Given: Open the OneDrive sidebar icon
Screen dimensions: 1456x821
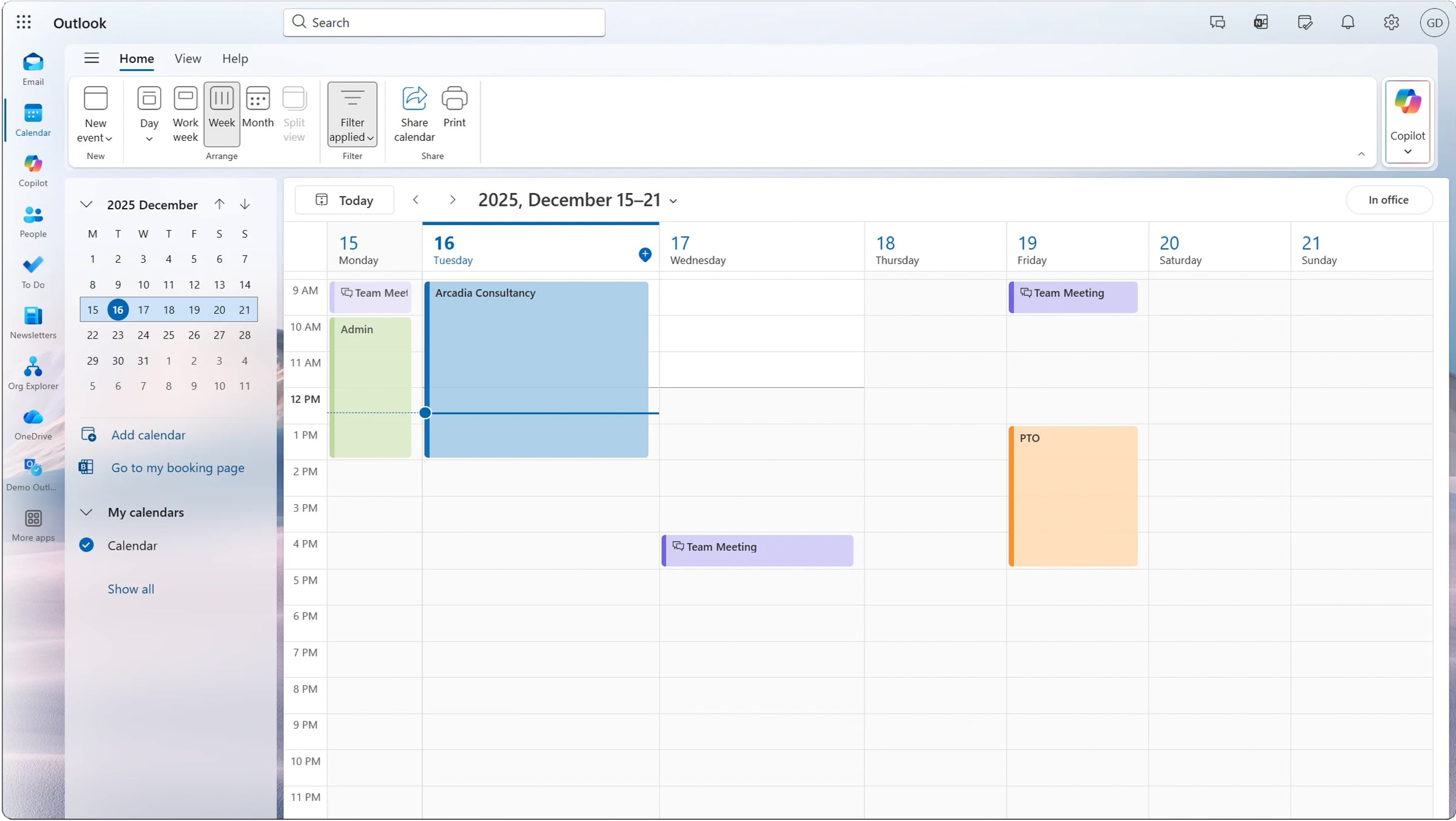Looking at the screenshot, I should [x=33, y=424].
